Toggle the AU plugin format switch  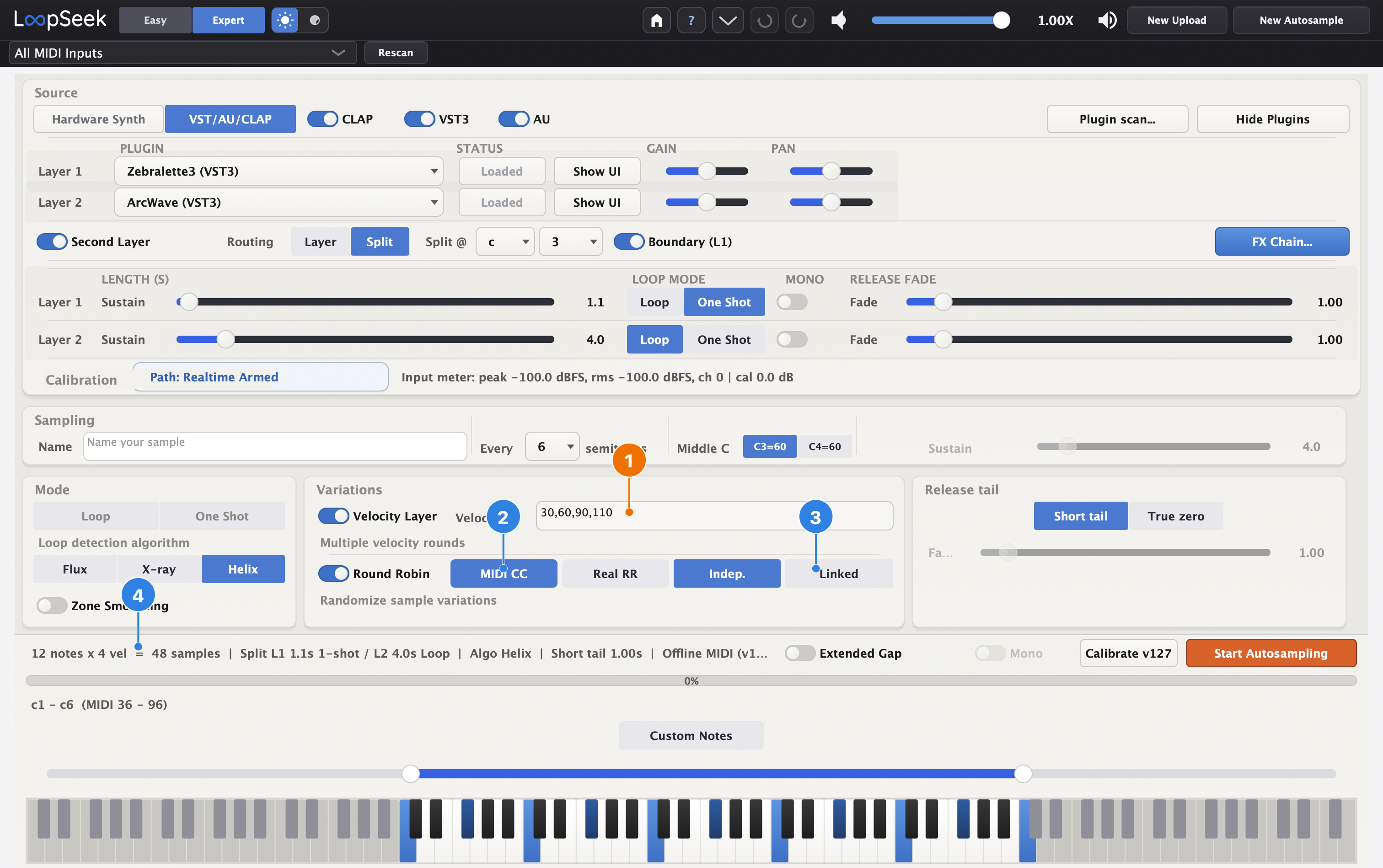click(514, 119)
